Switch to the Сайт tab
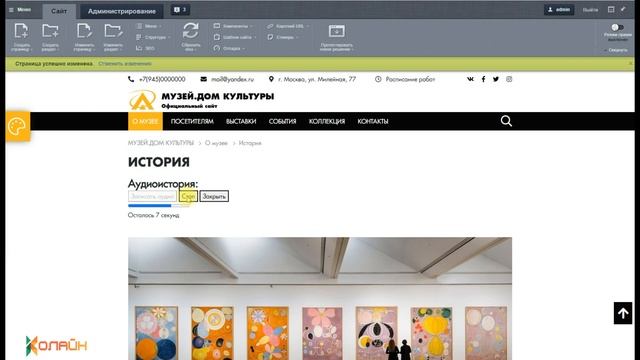Image resolution: width=640 pixels, height=360 pixels. [59, 11]
